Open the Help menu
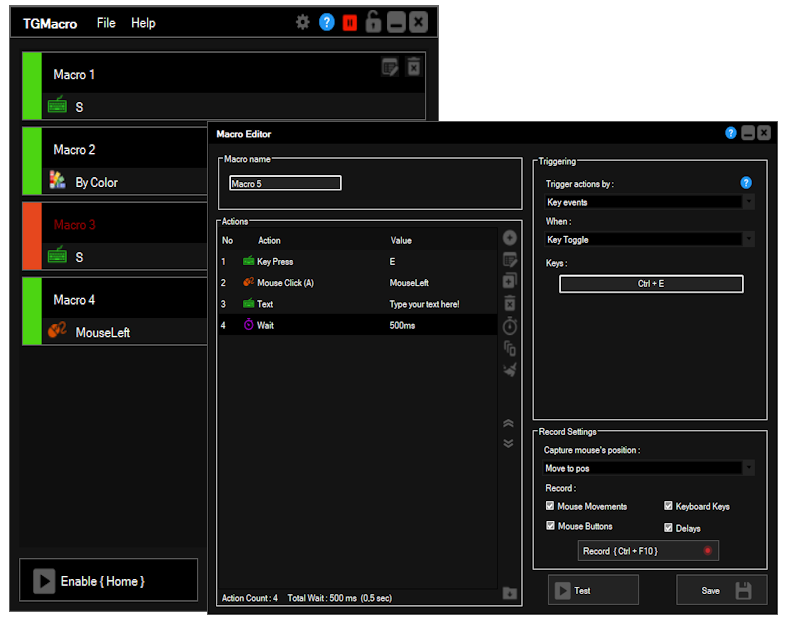The width and height of the screenshot is (785, 622). (x=143, y=23)
